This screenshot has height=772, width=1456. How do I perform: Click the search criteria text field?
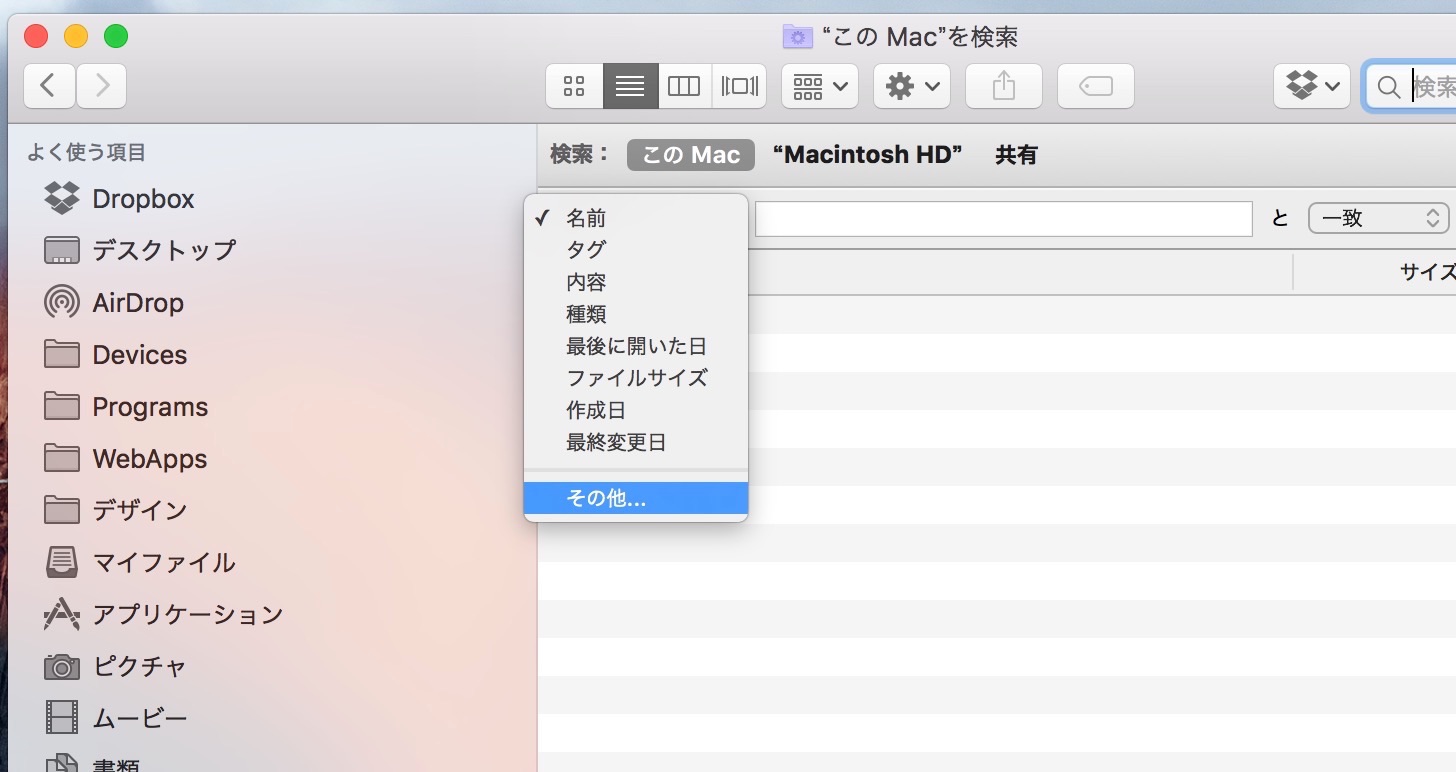click(1003, 219)
